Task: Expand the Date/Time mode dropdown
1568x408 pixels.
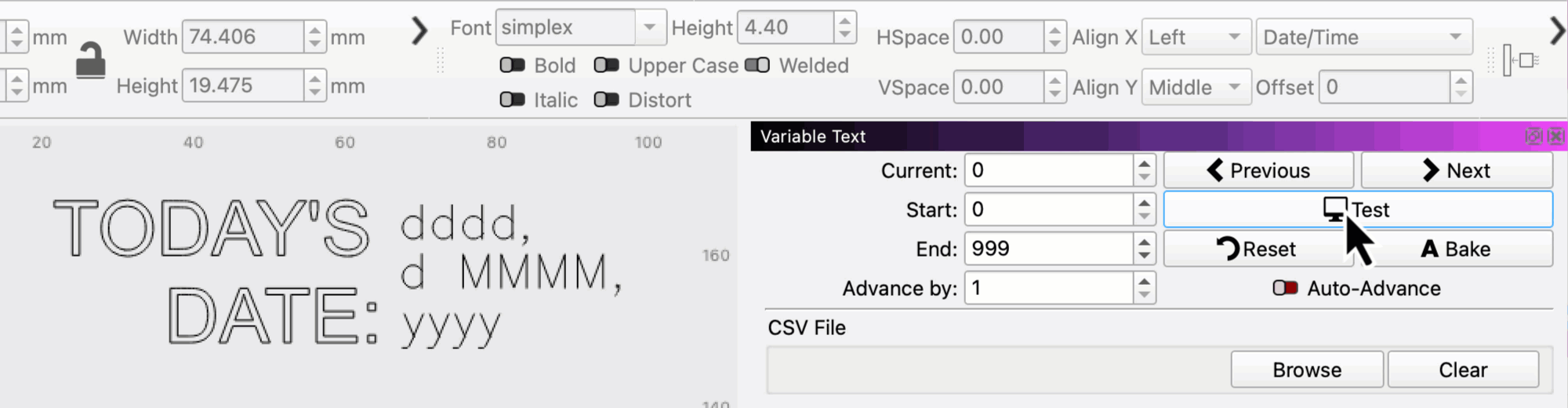Action: [x=1363, y=37]
